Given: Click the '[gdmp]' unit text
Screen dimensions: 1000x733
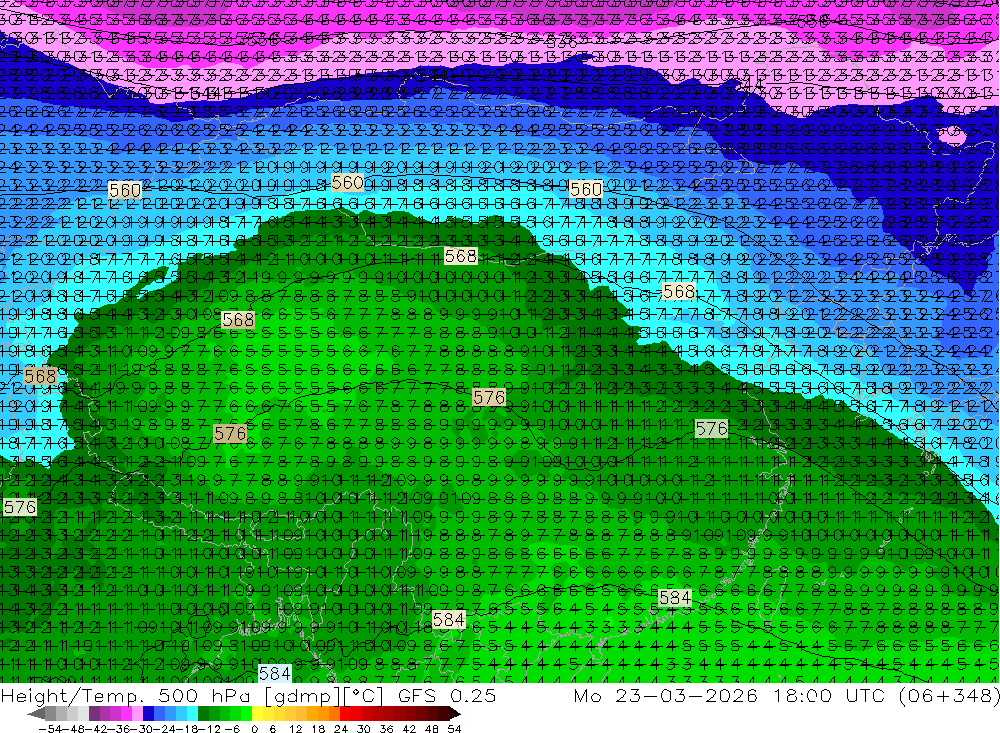Looking at the screenshot, I should click(x=302, y=696).
